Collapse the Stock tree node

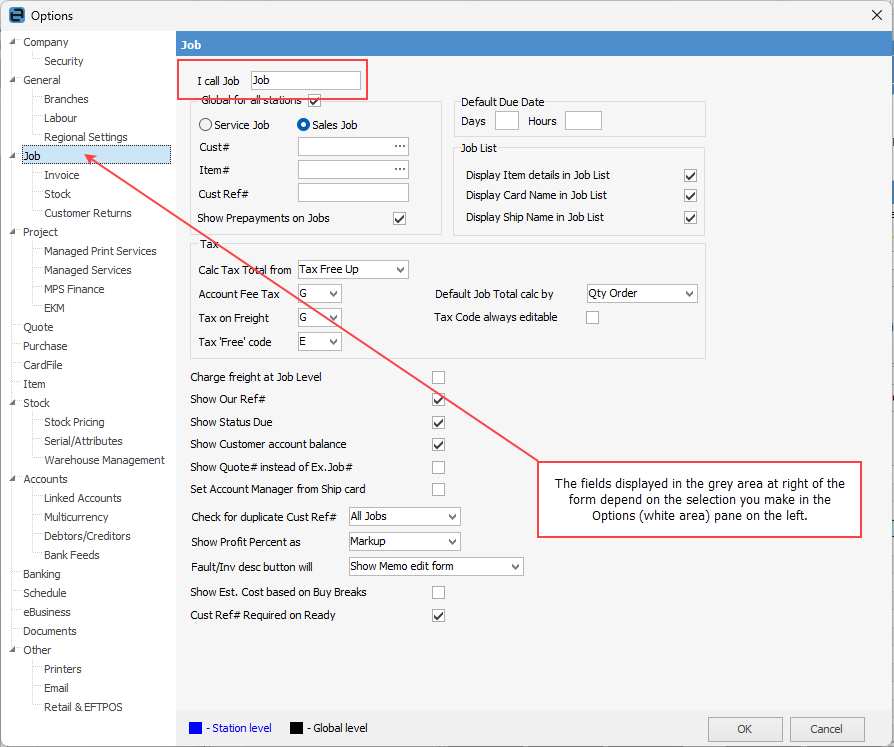coord(13,402)
